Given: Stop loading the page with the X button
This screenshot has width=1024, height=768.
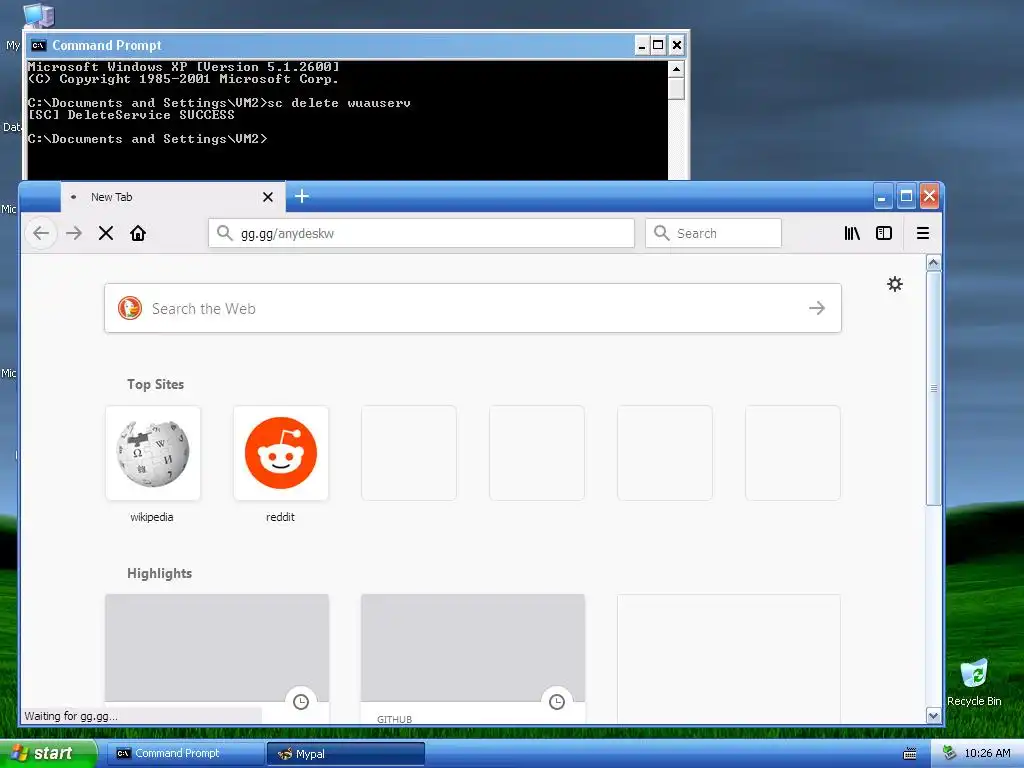Looking at the screenshot, I should tap(106, 233).
